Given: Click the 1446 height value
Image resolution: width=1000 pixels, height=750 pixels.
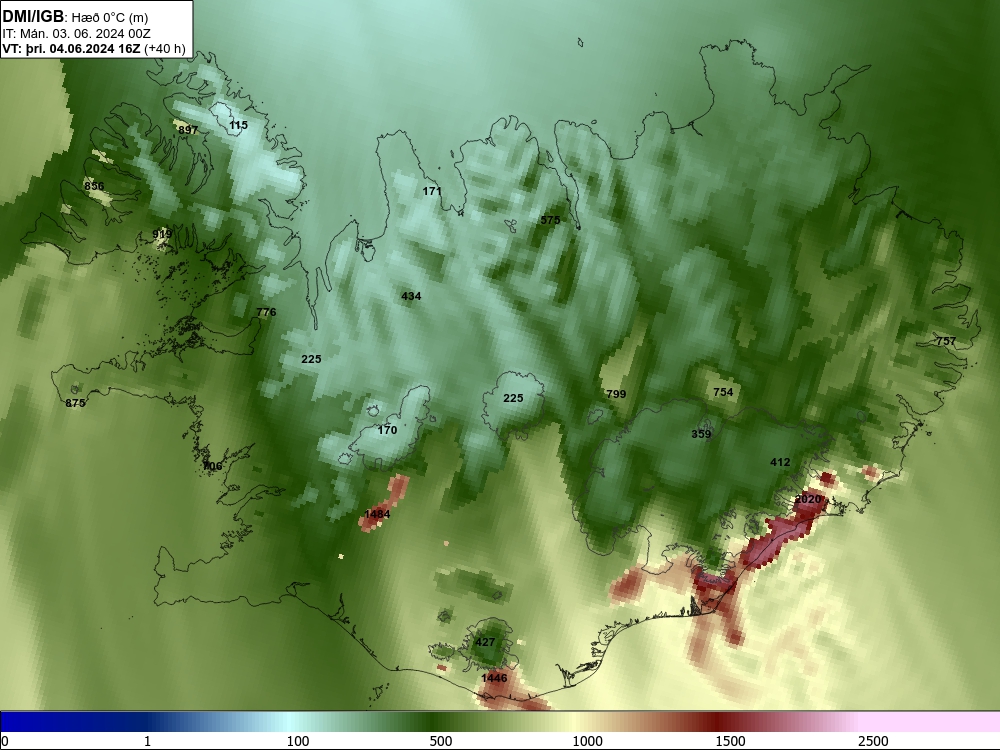Looking at the screenshot, I should [x=494, y=678].
